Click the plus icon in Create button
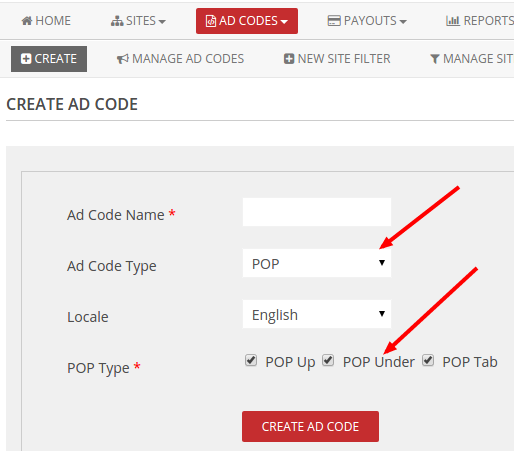The width and height of the screenshot is (514, 451). tap(26, 59)
